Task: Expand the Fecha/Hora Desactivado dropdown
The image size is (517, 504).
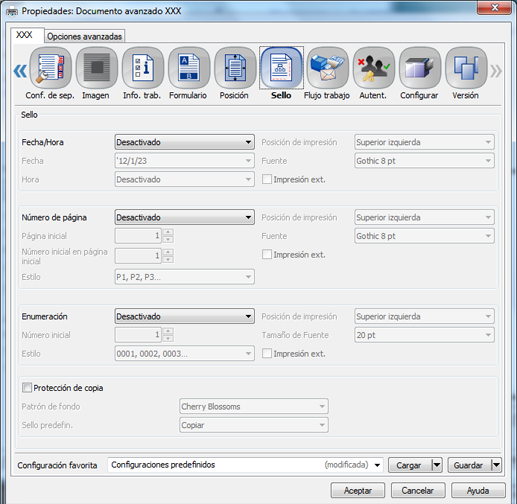Action: 184,142
